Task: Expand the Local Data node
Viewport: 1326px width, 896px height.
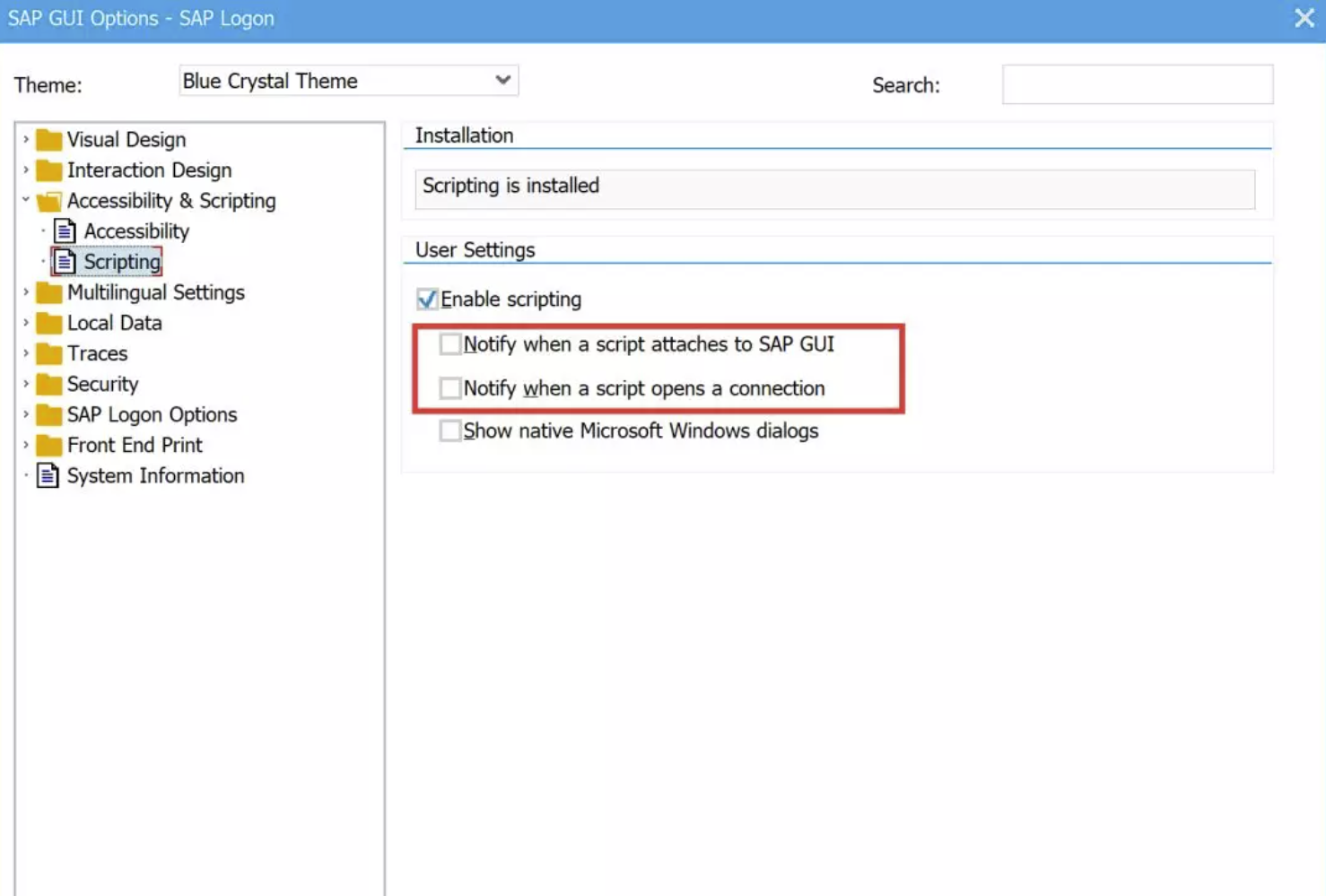Action: [26, 322]
